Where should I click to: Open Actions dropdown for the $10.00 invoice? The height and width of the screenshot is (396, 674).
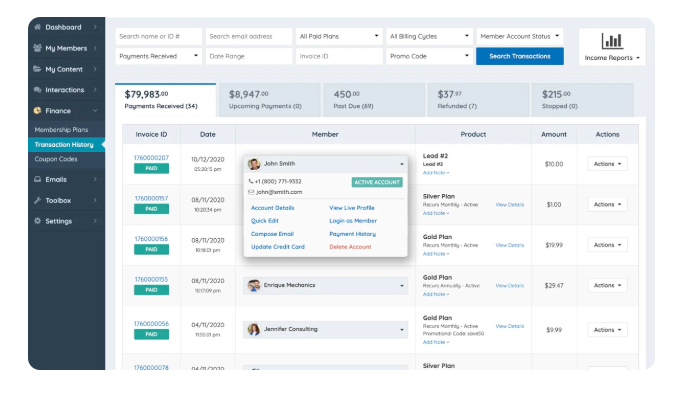(607, 164)
